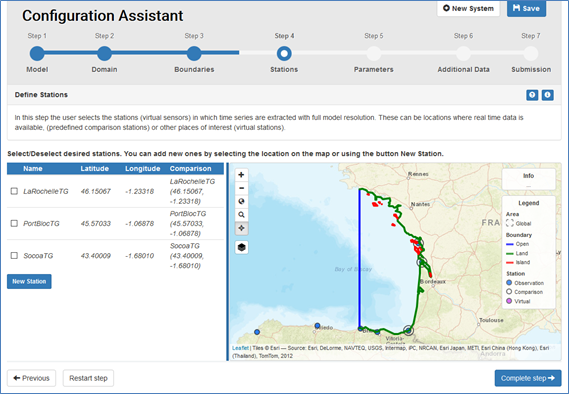Viewport: 569px width, 394px height.
Task: Zoom in on the map
Action: (x=241, y=175)
